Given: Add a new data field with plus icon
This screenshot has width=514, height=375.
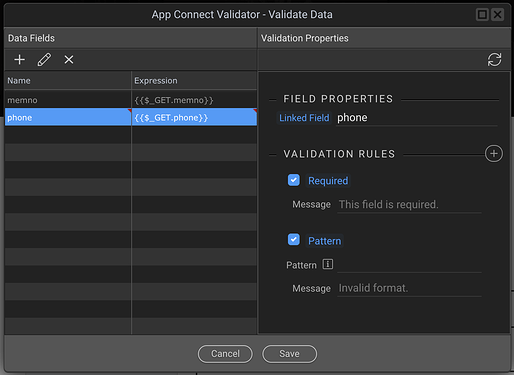Looking at the screenshot, I should pos(20,60).
